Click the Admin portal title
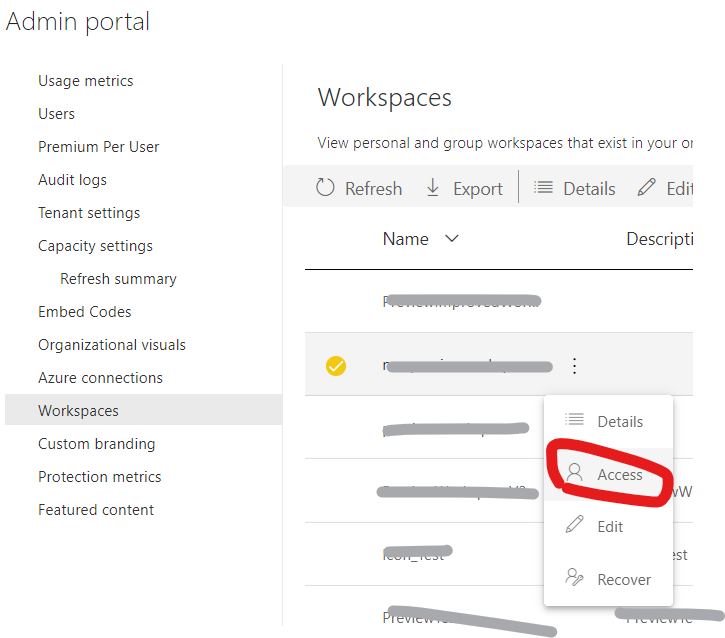 (x=78, y=22)
